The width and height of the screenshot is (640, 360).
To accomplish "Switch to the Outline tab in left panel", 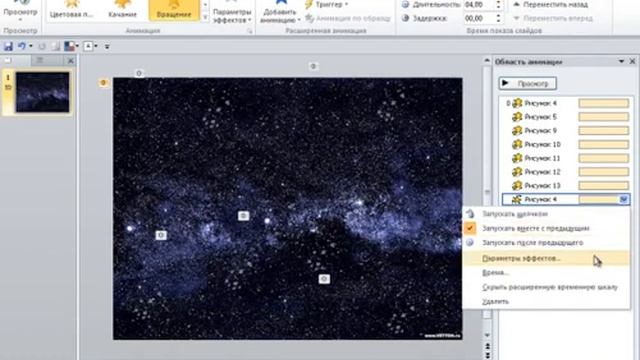I will (40, 60).
